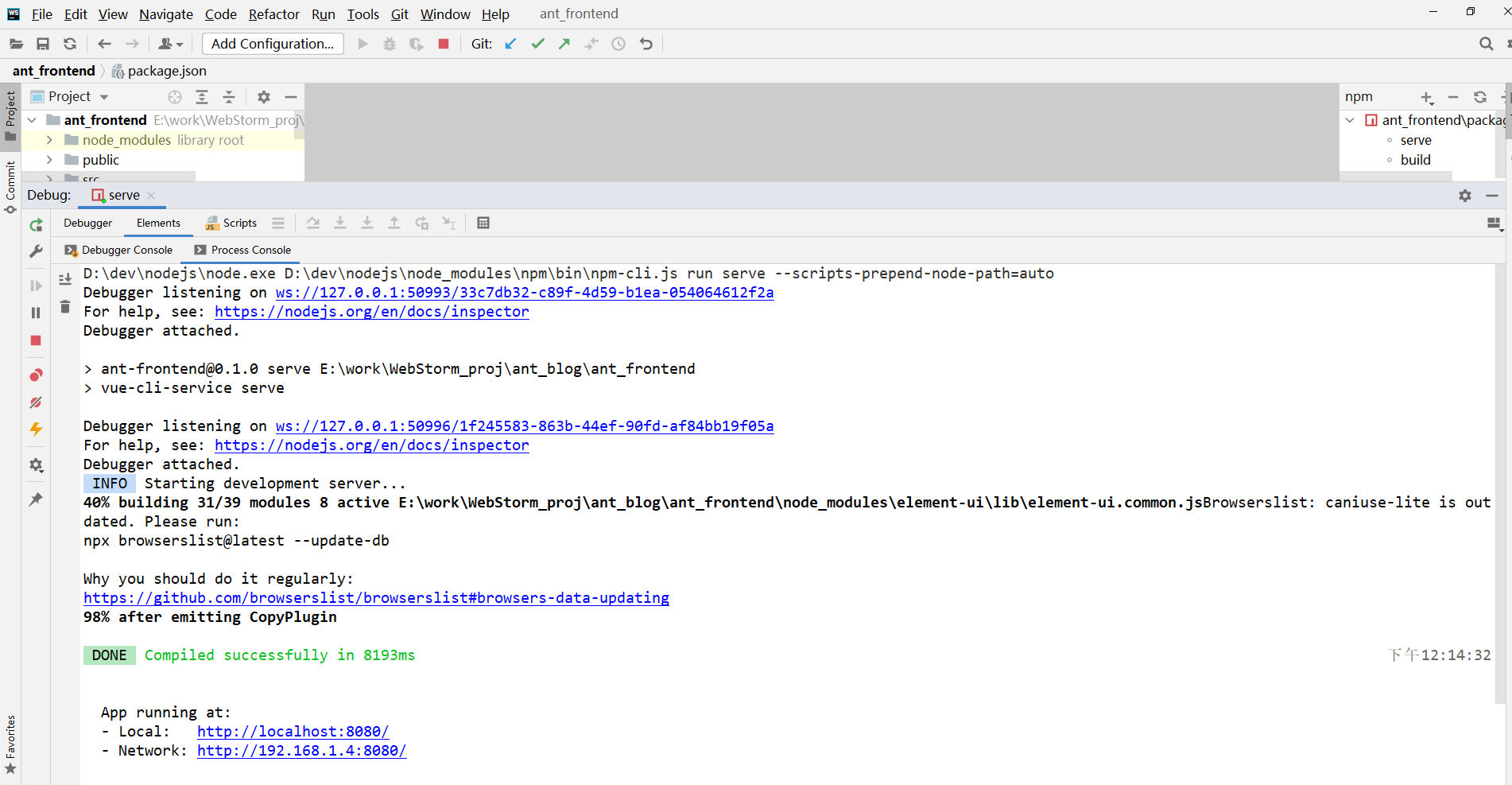Click the red Stop icon in main toolbar
This screenshot has width=1512, height=785.
click(444, 44)
